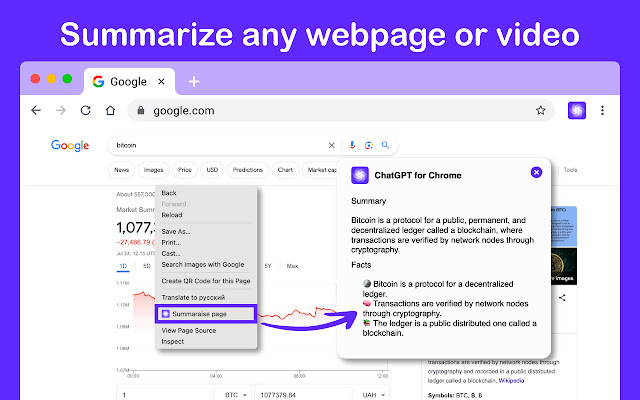Image resolution: width=640 pixels, height=400 pixels.
Task: Select the Predictions filter chip
Action: pos(247,170)
